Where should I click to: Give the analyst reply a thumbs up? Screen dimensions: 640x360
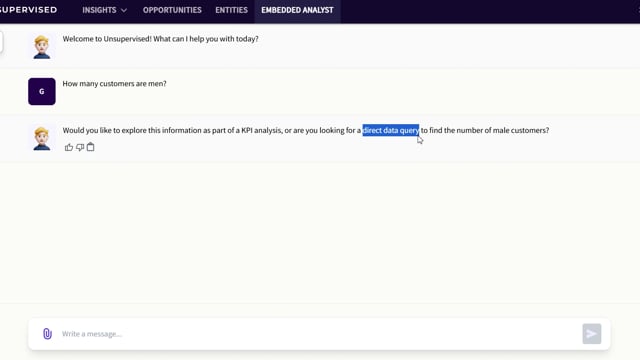pos(69,147)
